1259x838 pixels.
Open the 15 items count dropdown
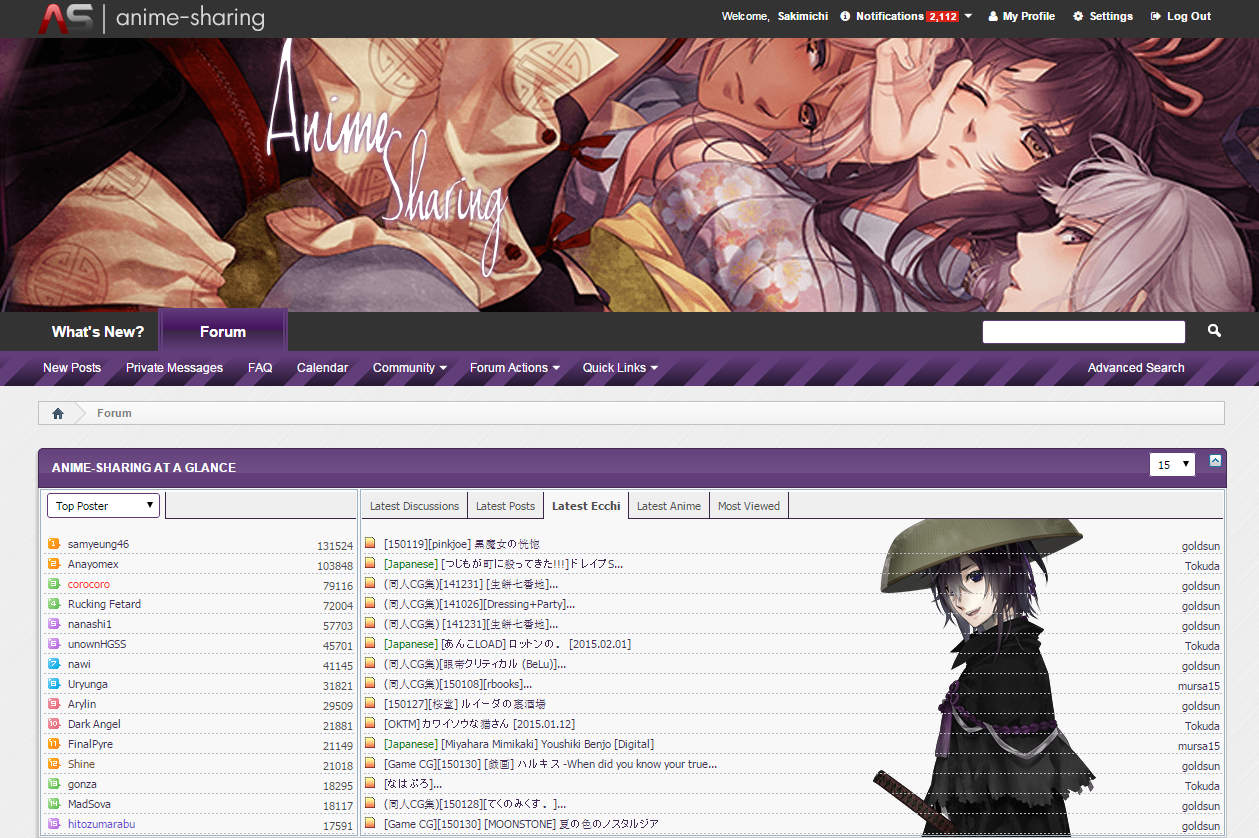coord(1172,465)
